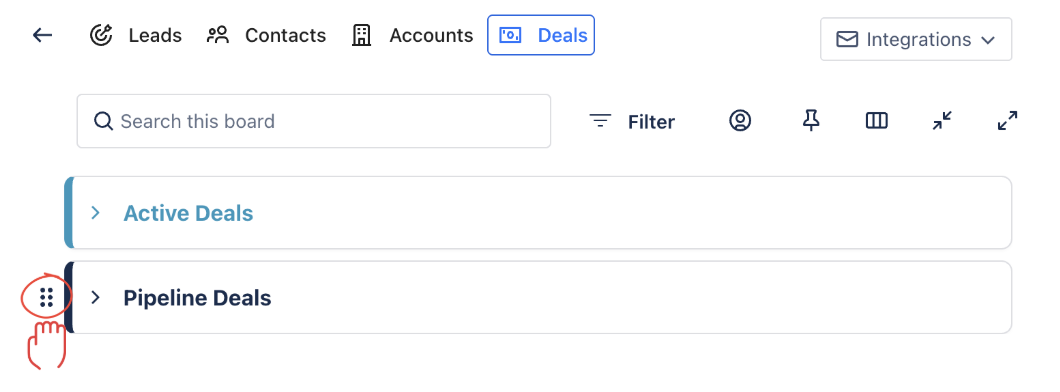This screenshot has height=392, width=1060.
Task: Click the Filter lines icon
Action: pyautogui.click(x=600, y=122)
